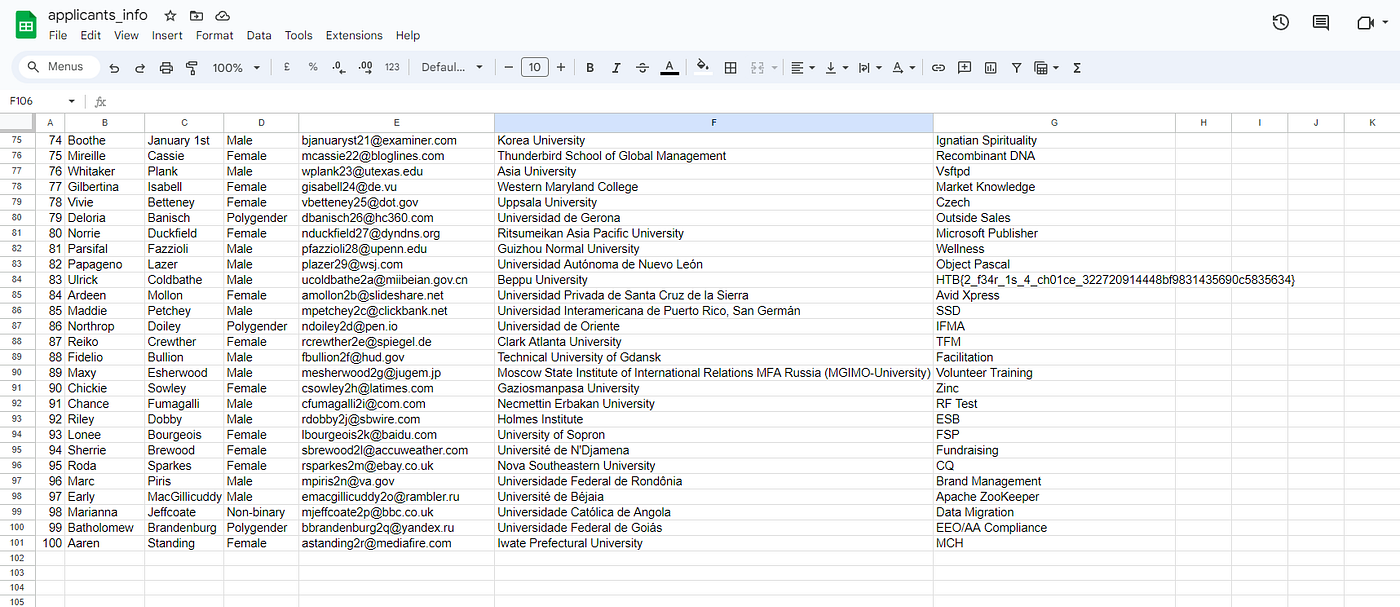Click the Print icon
The image size is (1400, 607).
[166, 68]
